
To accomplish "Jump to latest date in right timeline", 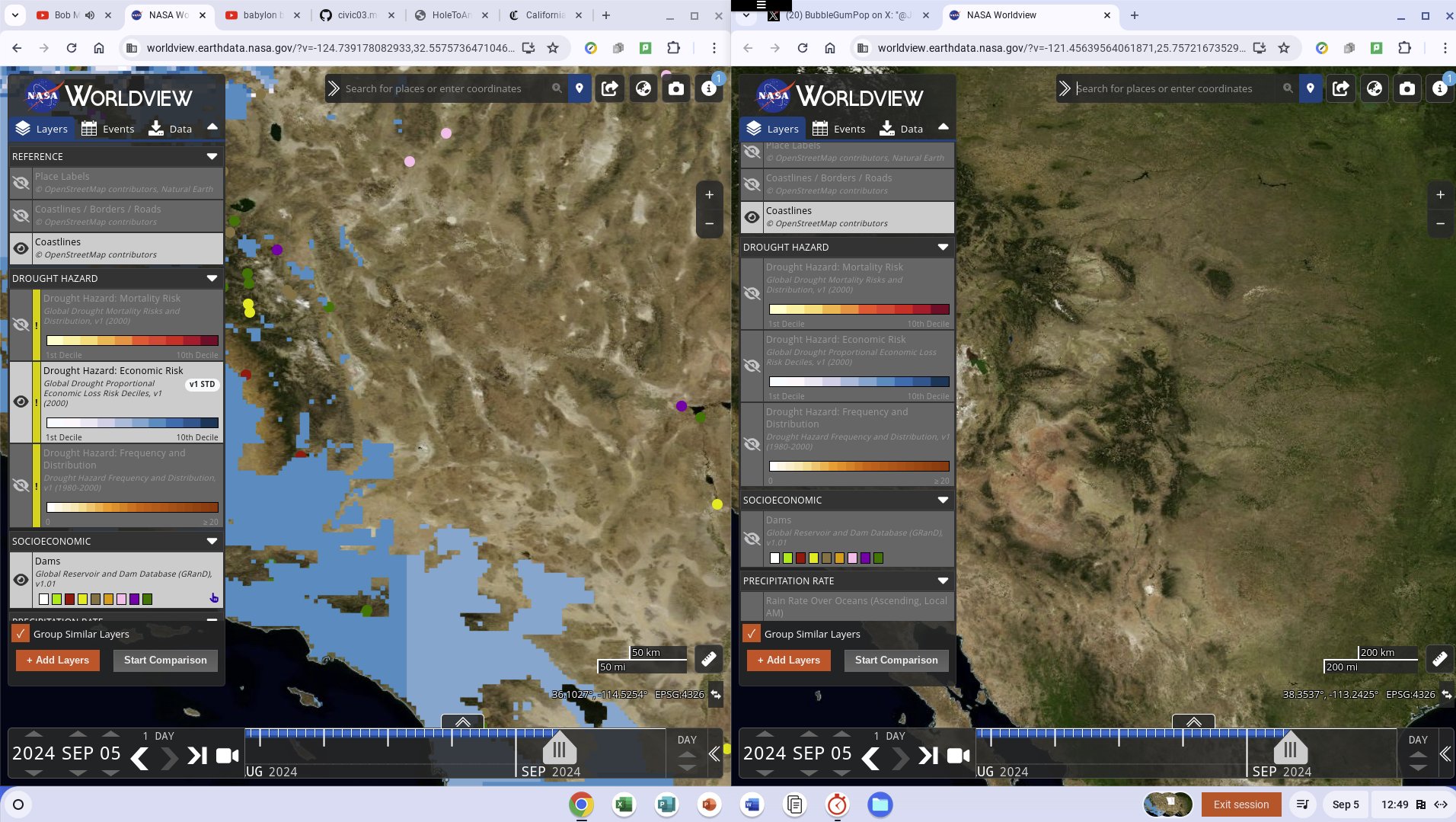I will pos(928,756).
